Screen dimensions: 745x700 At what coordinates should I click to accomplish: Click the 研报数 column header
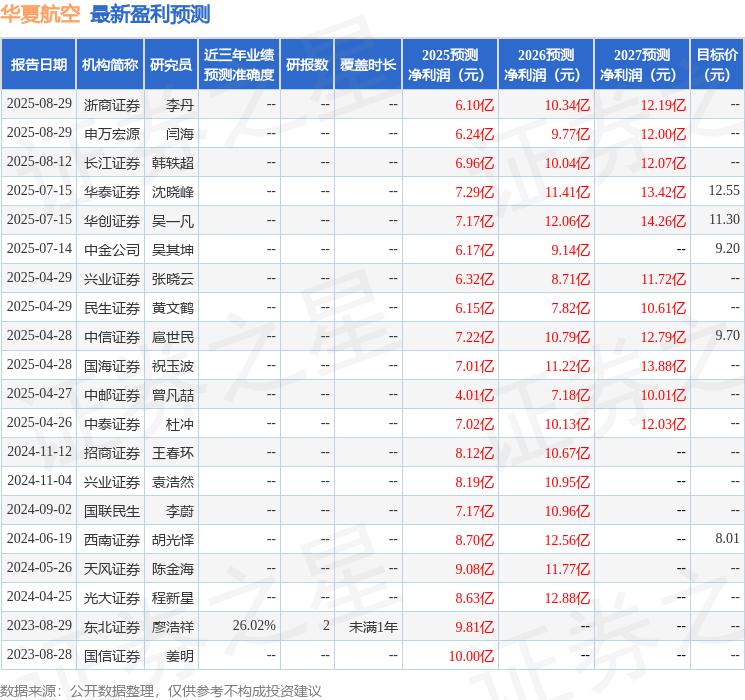(307, 65)
